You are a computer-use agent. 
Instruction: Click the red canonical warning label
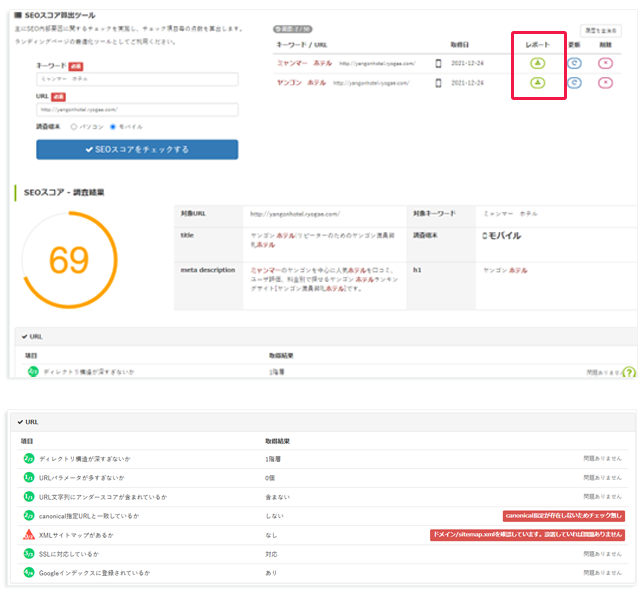coord(564,516)
